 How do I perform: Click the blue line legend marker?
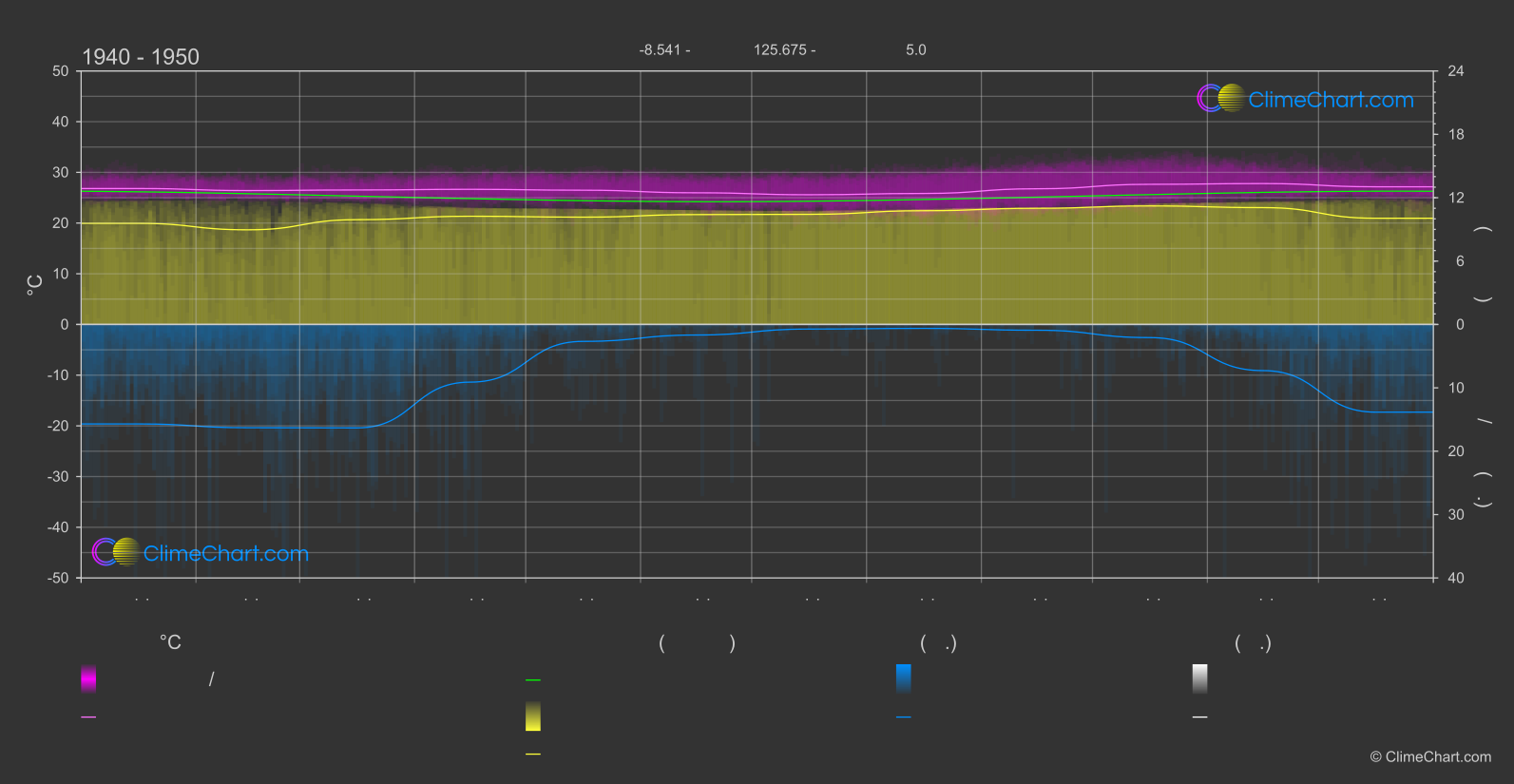coord(903,717)
